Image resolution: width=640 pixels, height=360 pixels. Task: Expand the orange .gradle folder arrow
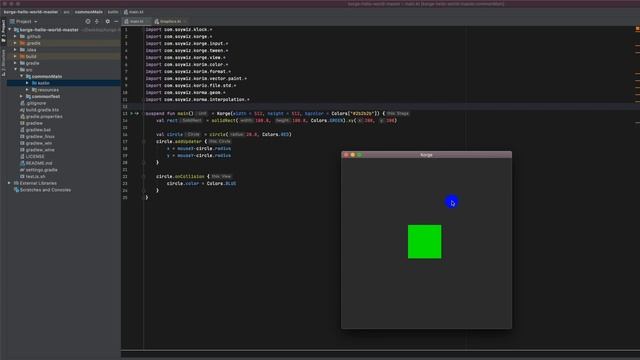[x=16, y=43]
